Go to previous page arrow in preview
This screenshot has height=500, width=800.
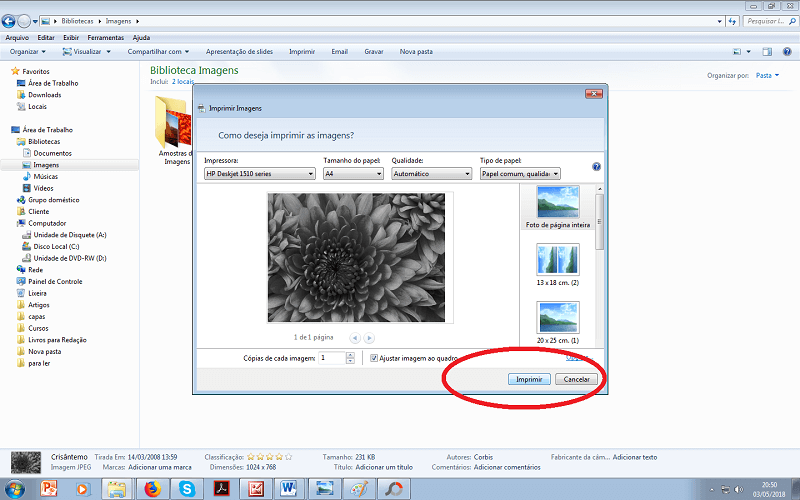[354, 338]
